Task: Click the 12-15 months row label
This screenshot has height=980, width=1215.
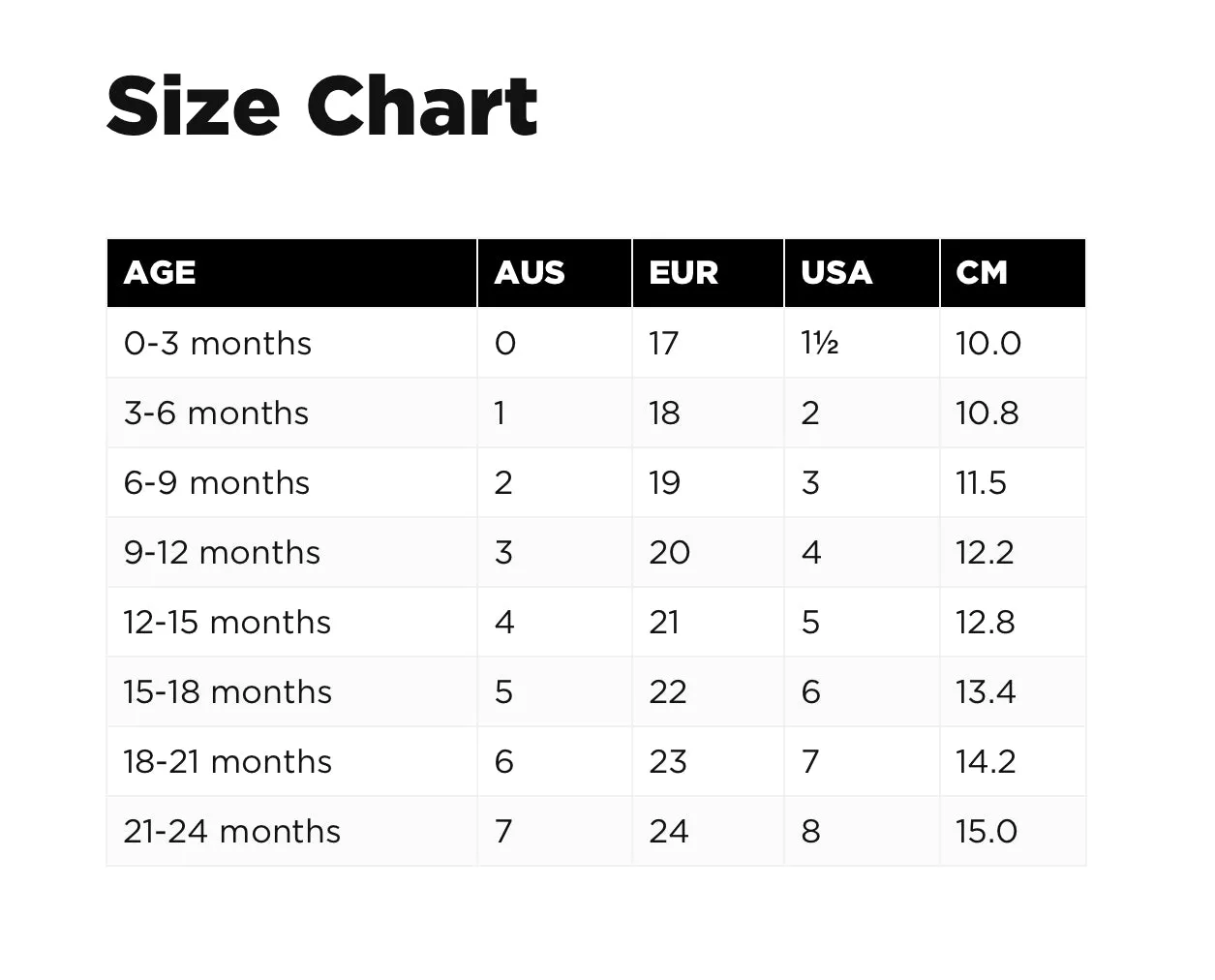Action: (227, 622)
